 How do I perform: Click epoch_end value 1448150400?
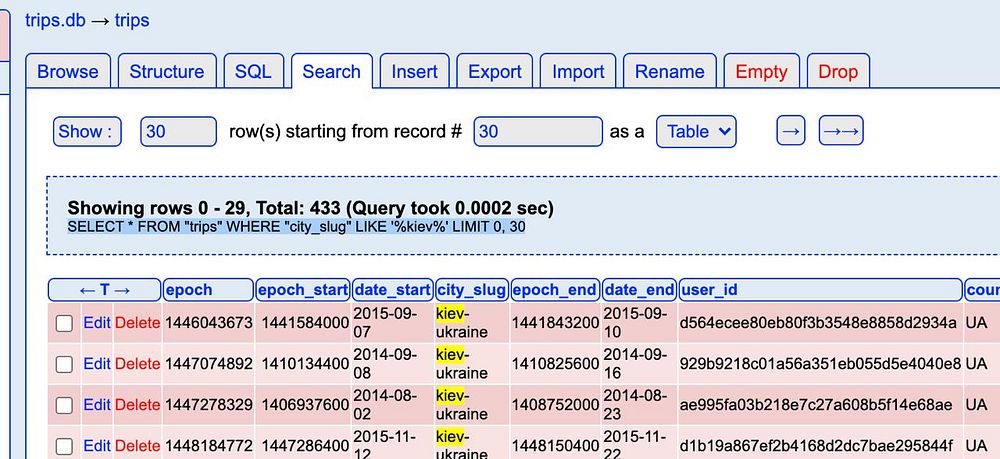(555, 446)
